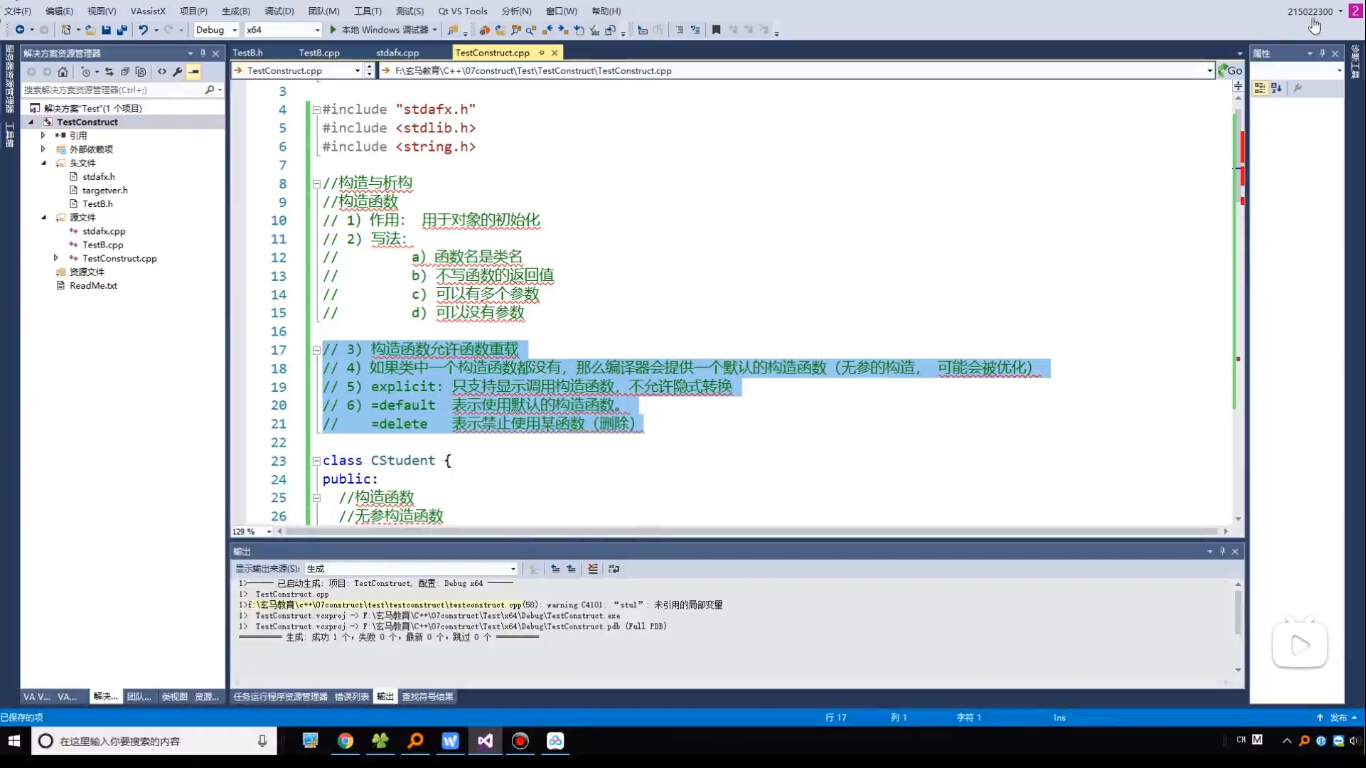
Task: Click the vertical scrollbar of the code editor
Action: (1239, 300)
